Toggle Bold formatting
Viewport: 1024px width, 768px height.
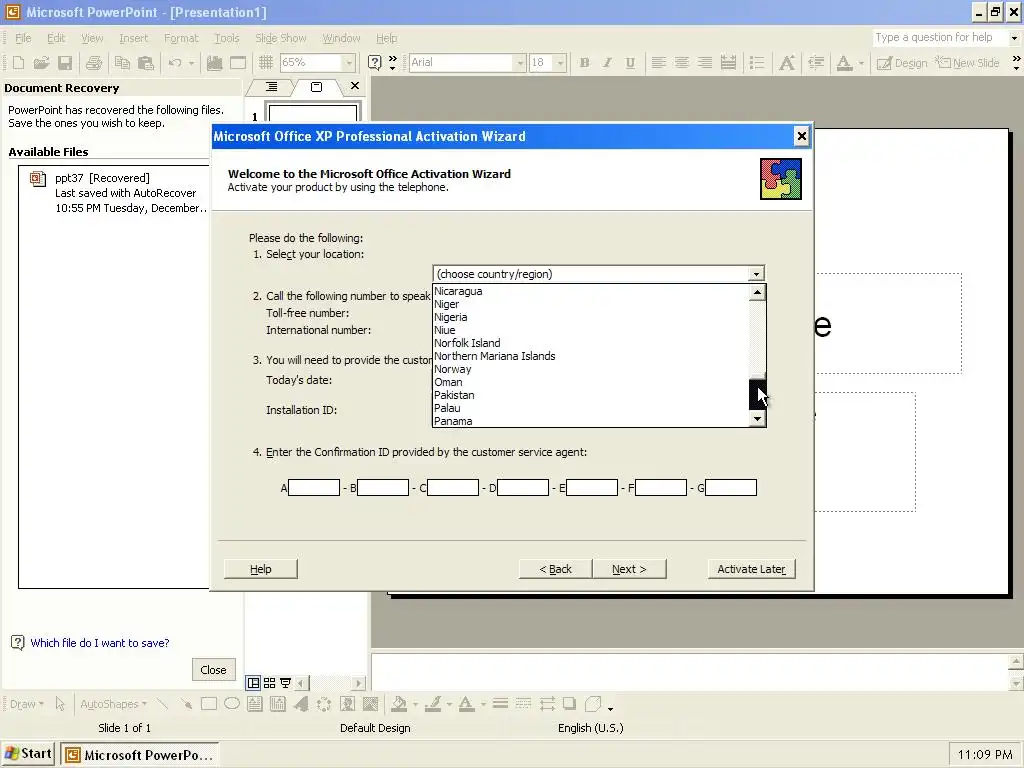pos(584,63)
